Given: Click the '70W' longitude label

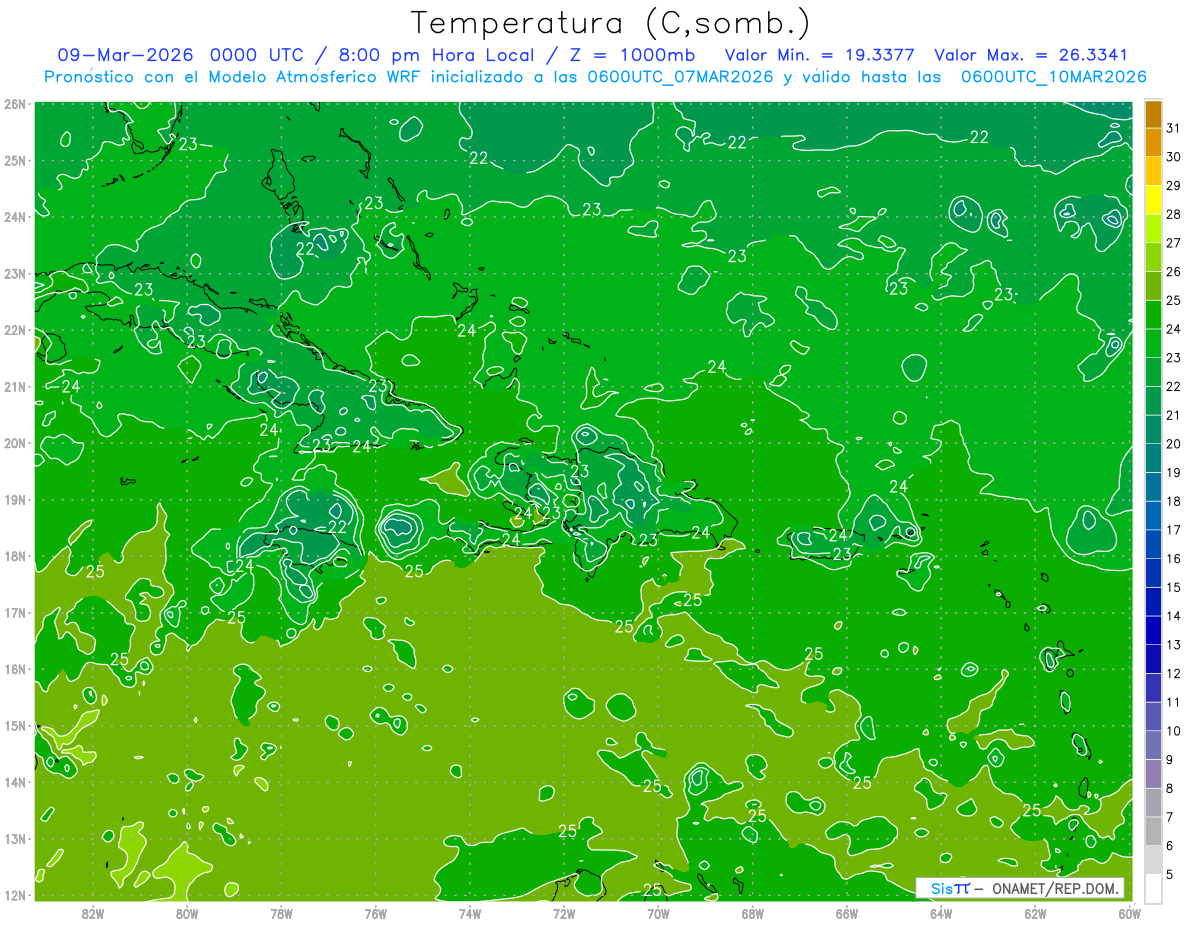Looking at the screenshot, I should click(x=658, y=913).
